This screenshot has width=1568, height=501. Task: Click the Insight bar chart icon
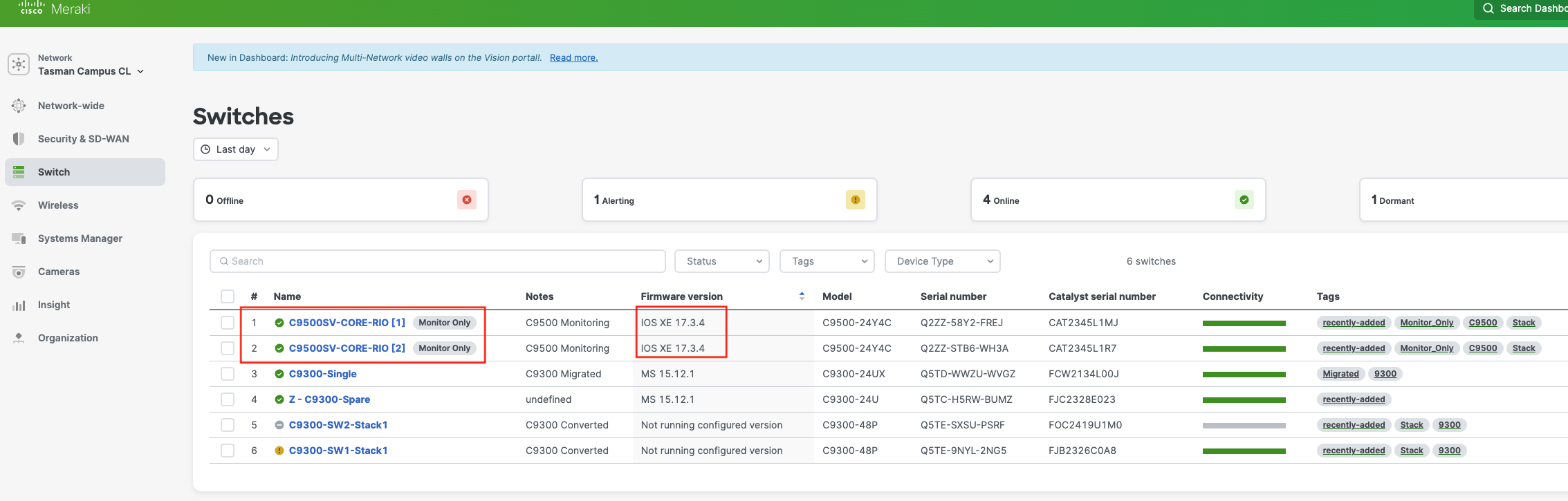(19, 305)
